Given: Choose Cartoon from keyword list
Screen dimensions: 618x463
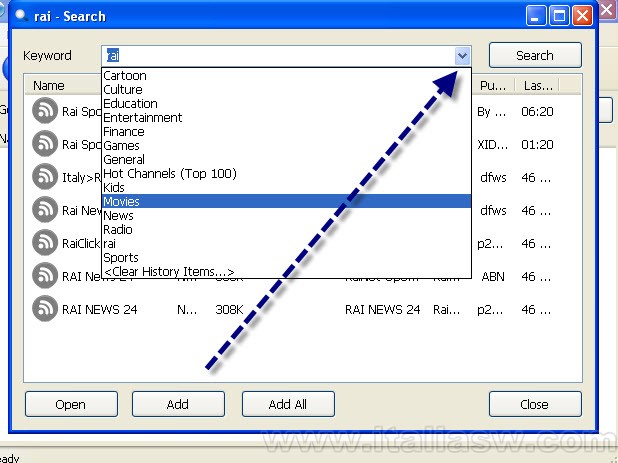Looking at the screenshot, I should click(286, 76).
